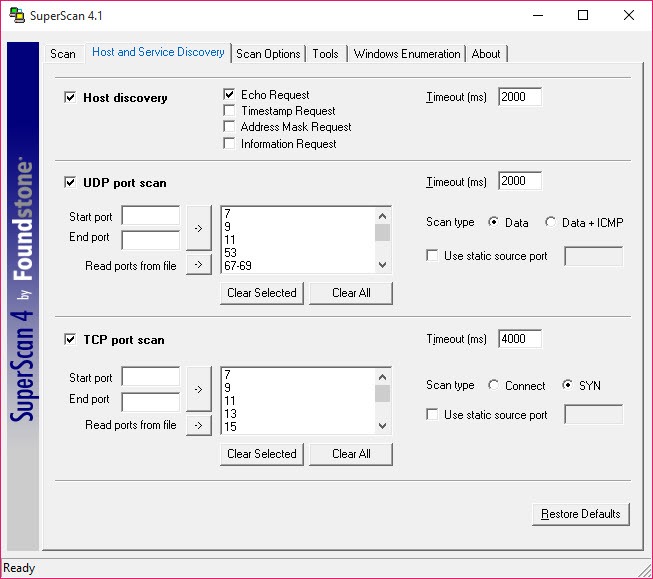653x579 pixels.
Task: Click TCP port list scroll up arrow
Action: 382,377
